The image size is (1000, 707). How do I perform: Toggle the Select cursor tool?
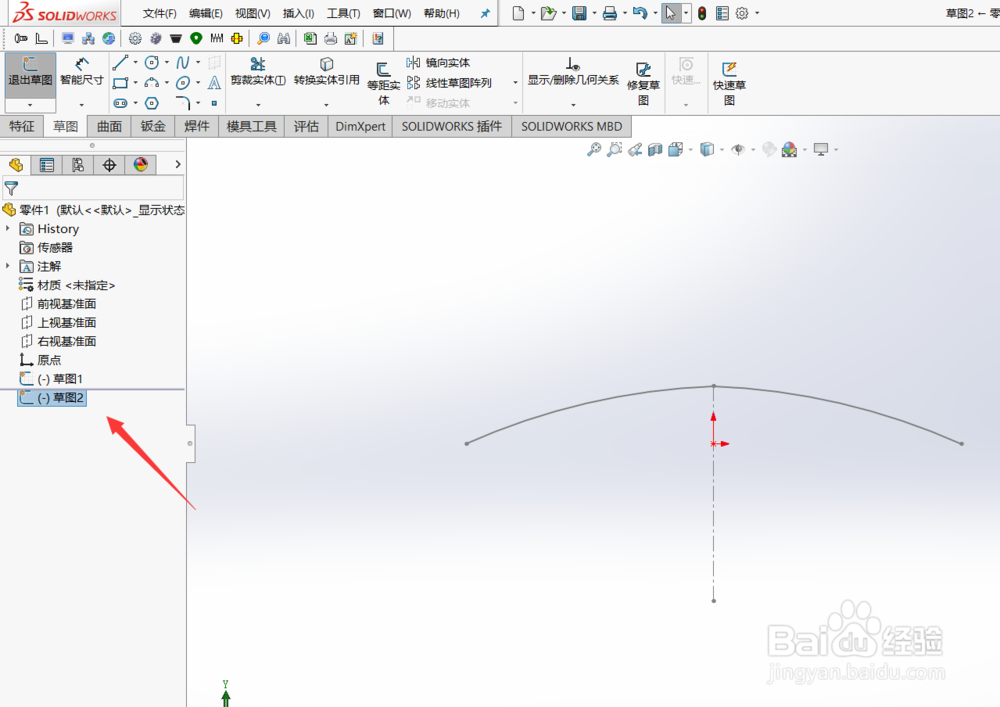click(x=670, y=13)
